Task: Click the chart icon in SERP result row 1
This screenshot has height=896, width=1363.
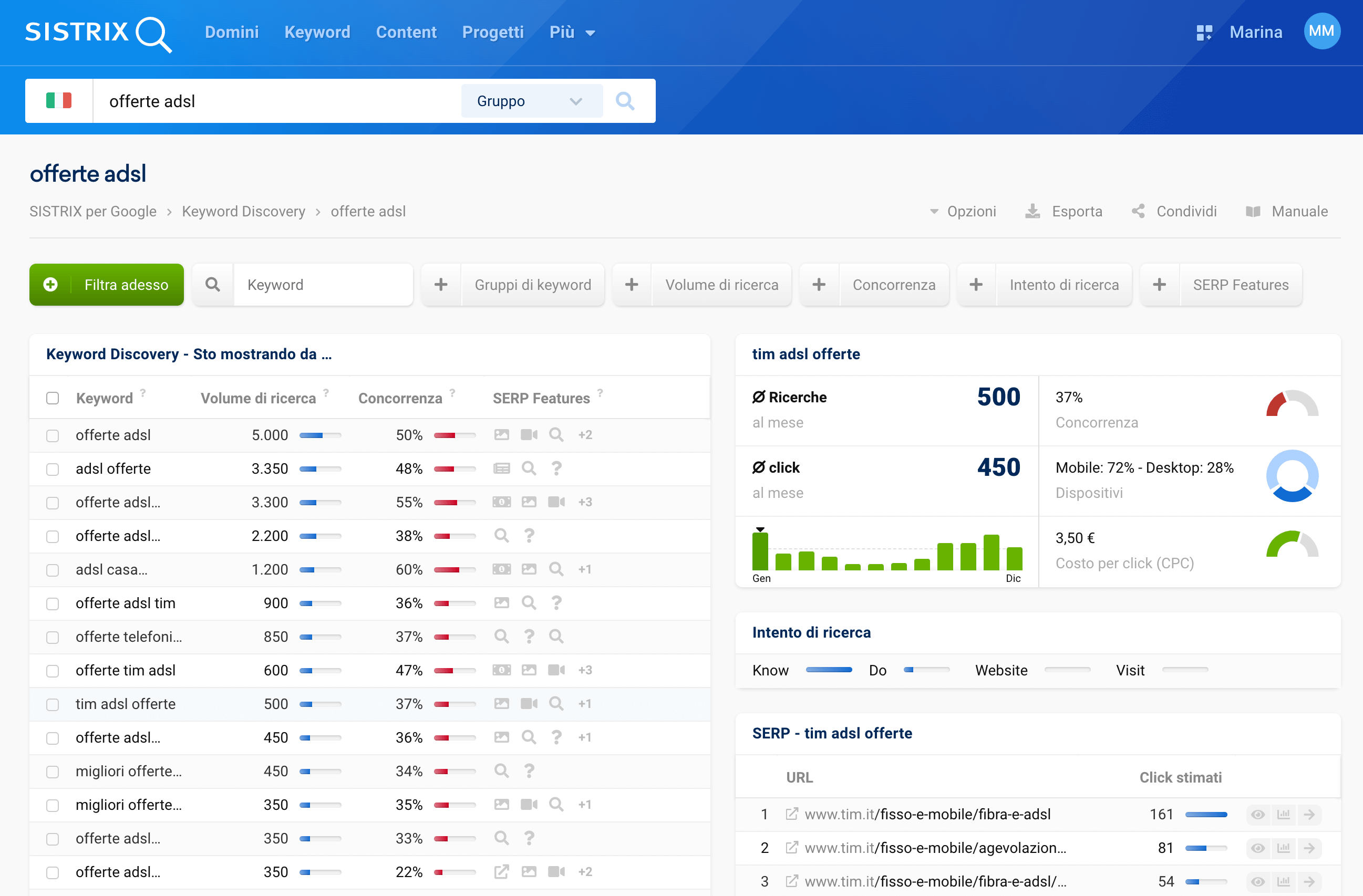Action: pos(1284,814)
